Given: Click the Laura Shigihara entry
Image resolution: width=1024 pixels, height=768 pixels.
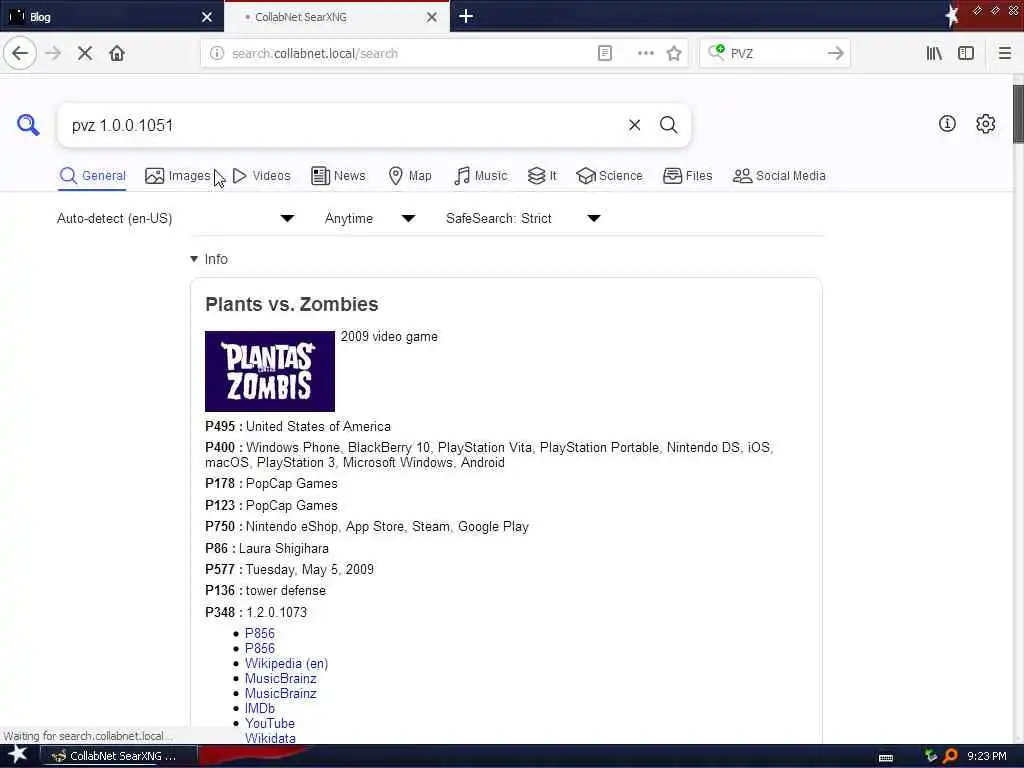Looking at the screenshot, I should pos(283,548).
